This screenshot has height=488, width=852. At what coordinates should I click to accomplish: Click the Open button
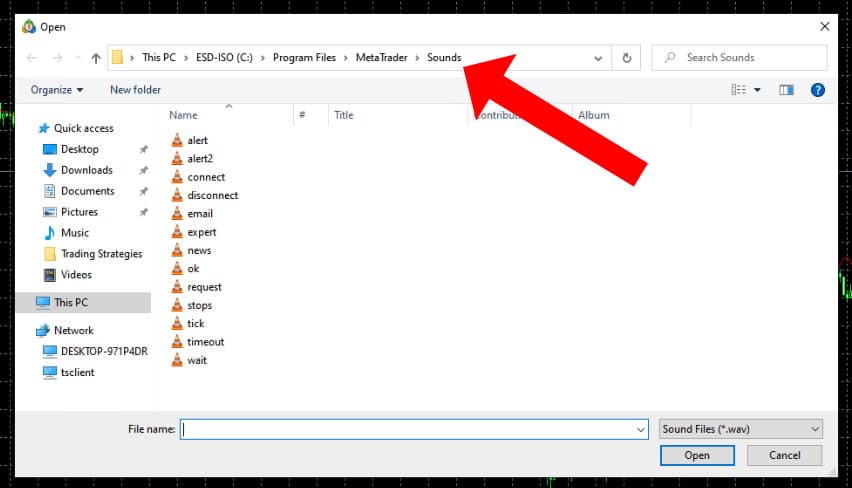697,455
